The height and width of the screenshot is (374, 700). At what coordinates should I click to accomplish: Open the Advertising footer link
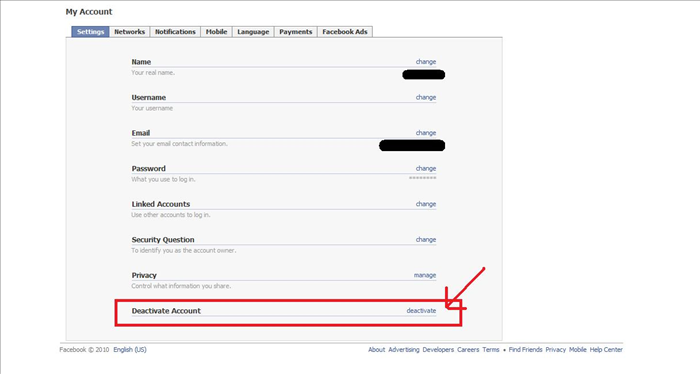404,349
